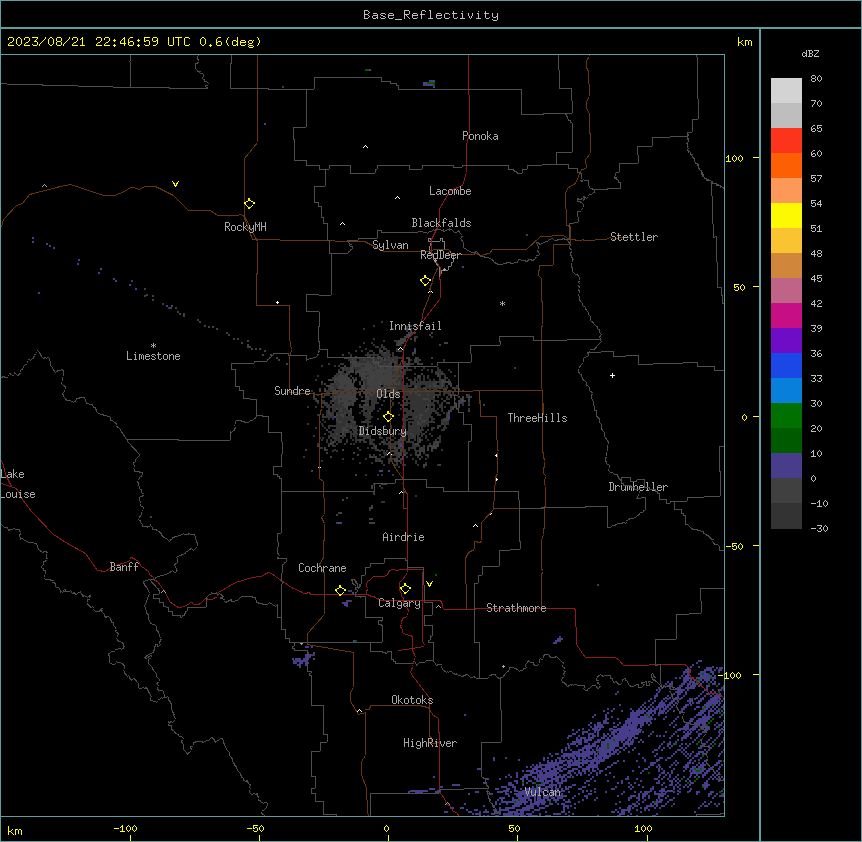
Task: Click the white plus marker north of Drumheller
Action: click(612, 375)
